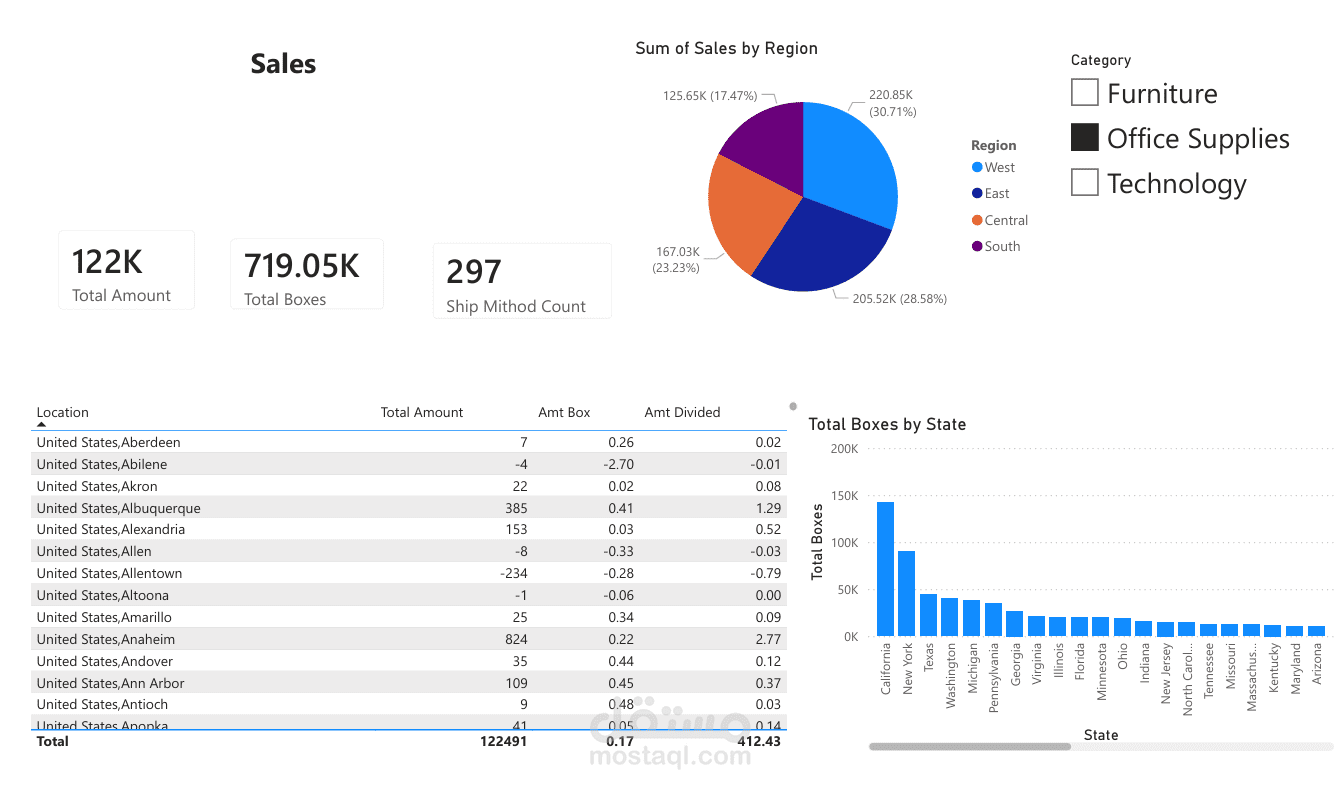Image resolution: width=1341 pixels, height=786 pixels.
Task: Click the New York bar in chart
Action: coord(907,593)
